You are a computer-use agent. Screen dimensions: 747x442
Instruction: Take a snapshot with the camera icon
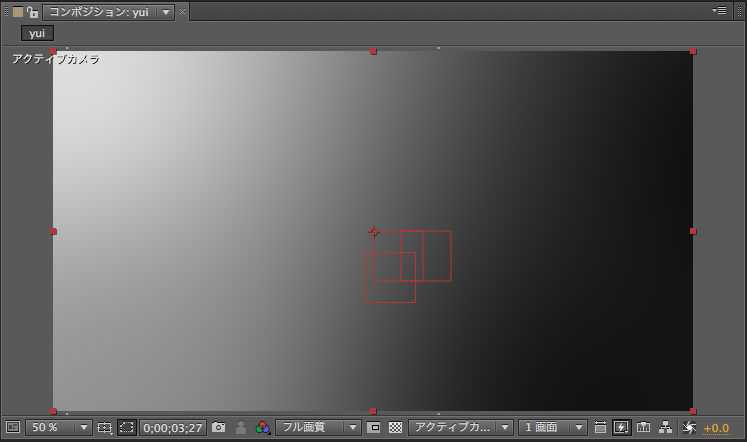(219, 427)
